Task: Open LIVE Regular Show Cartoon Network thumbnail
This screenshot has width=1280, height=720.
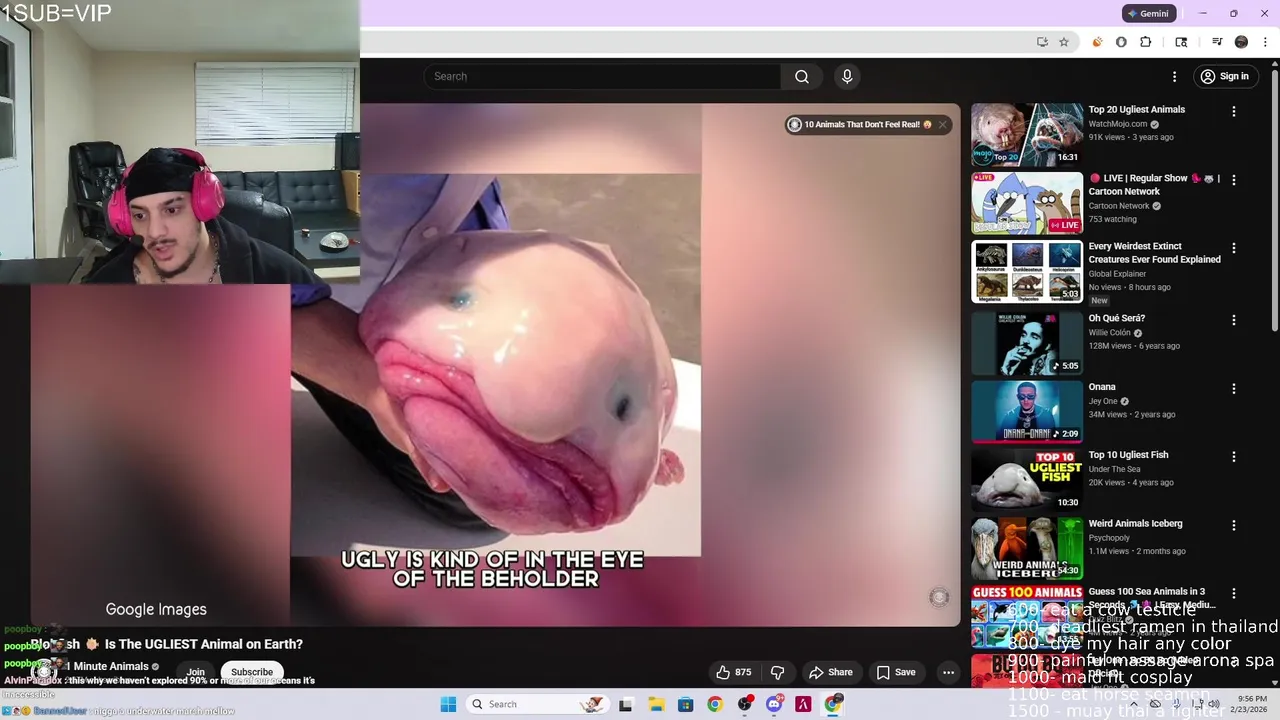Action: [1027, 203]
